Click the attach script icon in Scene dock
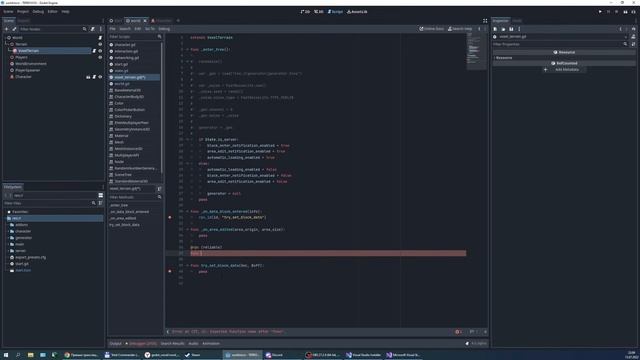The width and height of the screenshot is (640, 360). pyautogui.click(x=93, y=29)
